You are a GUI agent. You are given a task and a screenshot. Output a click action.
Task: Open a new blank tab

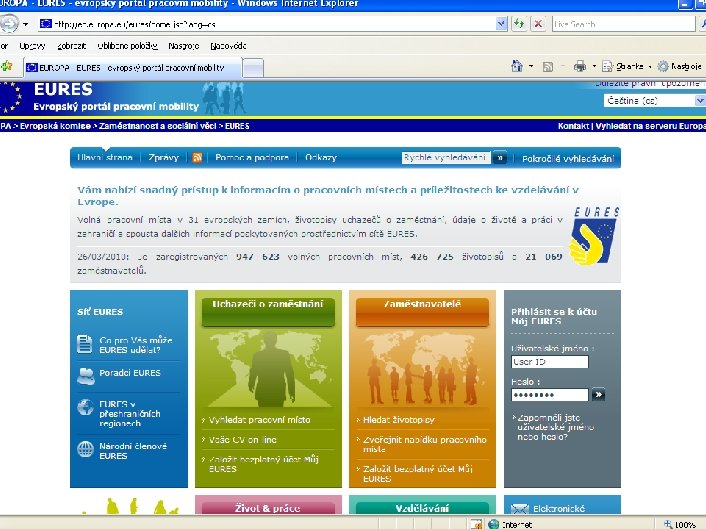tap(253, 68)
